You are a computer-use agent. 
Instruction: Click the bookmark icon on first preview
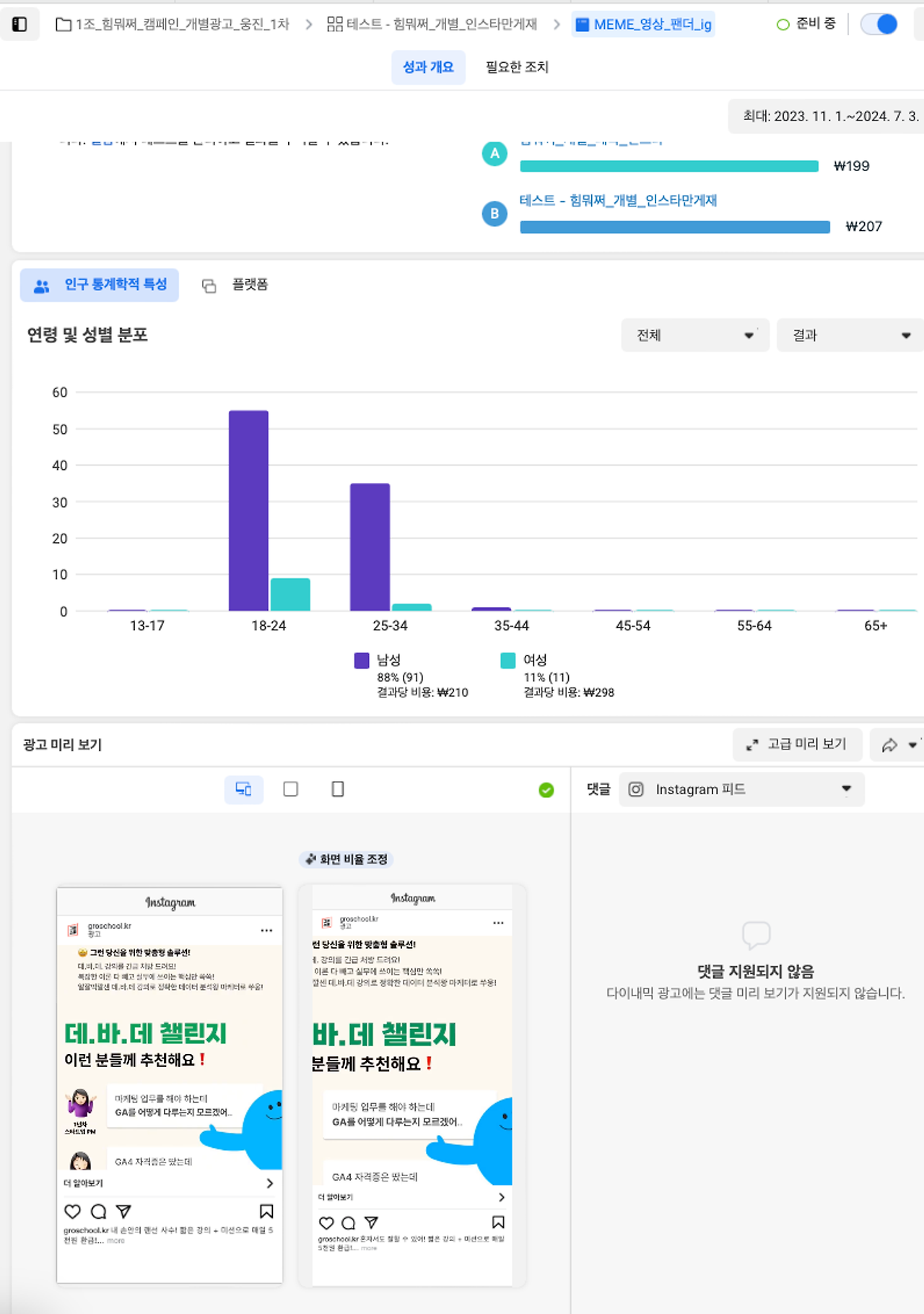click(266, 1211)
